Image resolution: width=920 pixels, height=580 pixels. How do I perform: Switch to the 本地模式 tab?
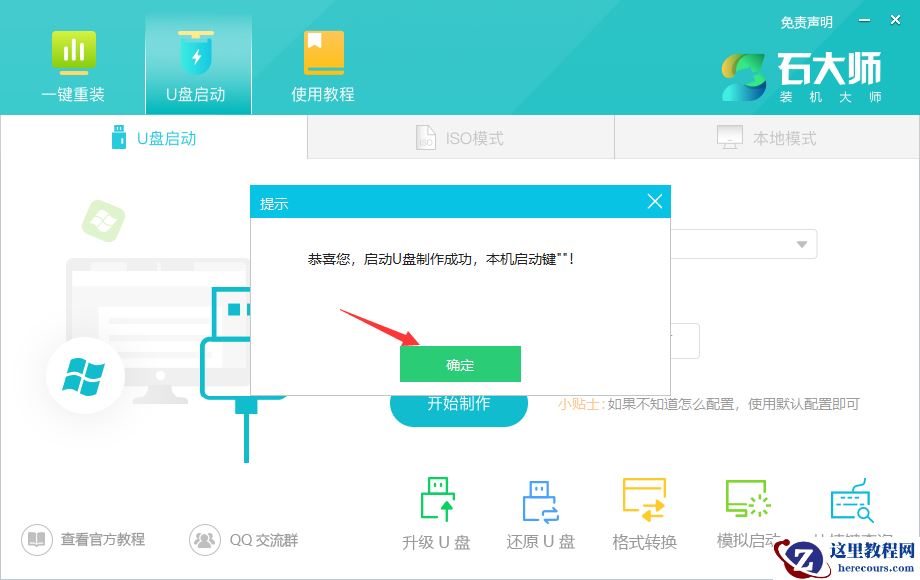coord(765,137)
